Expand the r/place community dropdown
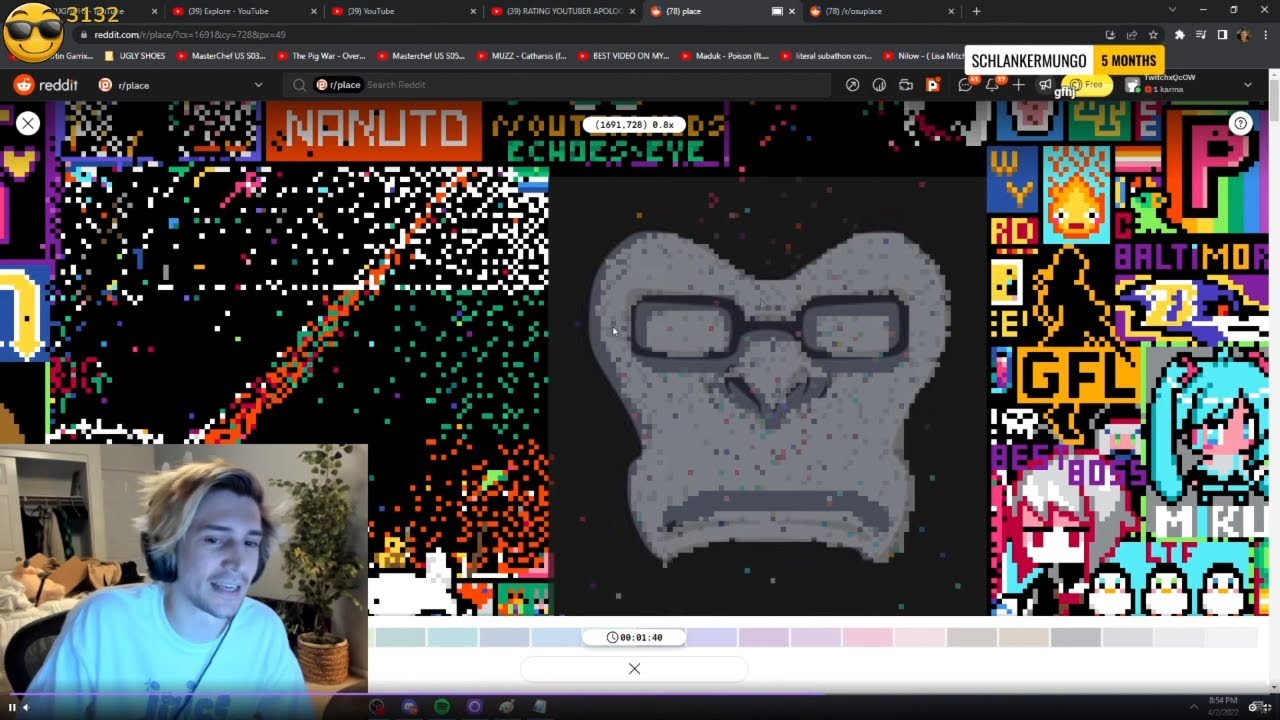Image resolution: width=1280 pixels, height=720 pixels. [258, 85]
